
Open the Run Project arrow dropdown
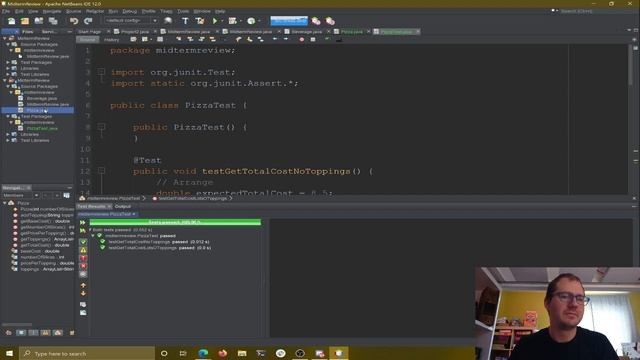pyautogui.click(x=222, y=21)
